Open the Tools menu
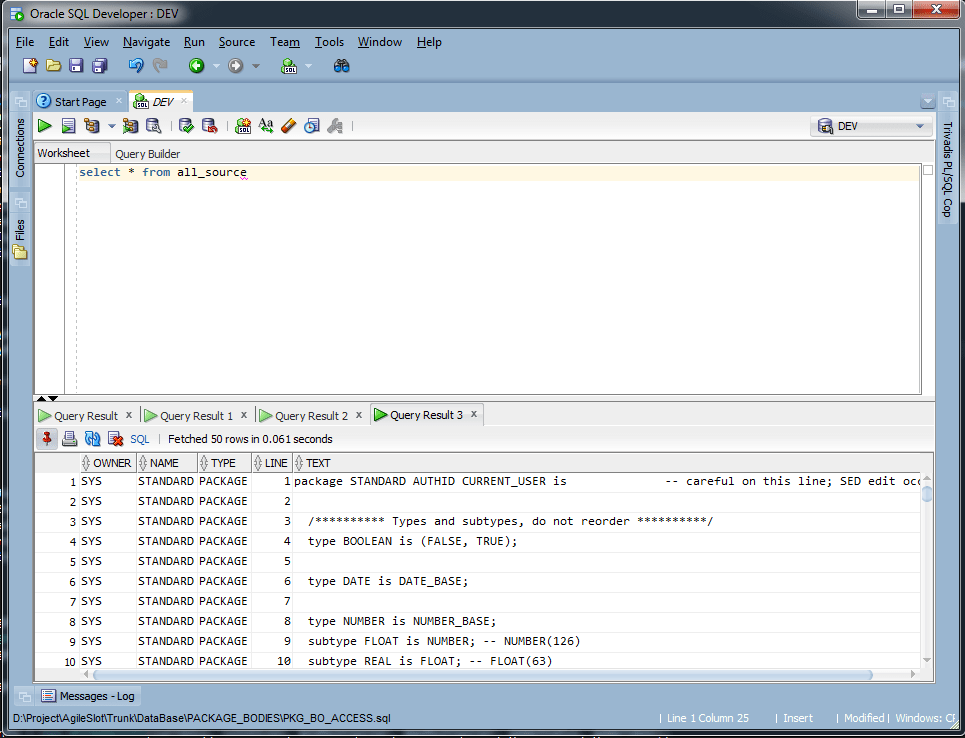Image resolution: width=965 pixels, height=738 pixels. pyautogui.click(x=329, y=42)
